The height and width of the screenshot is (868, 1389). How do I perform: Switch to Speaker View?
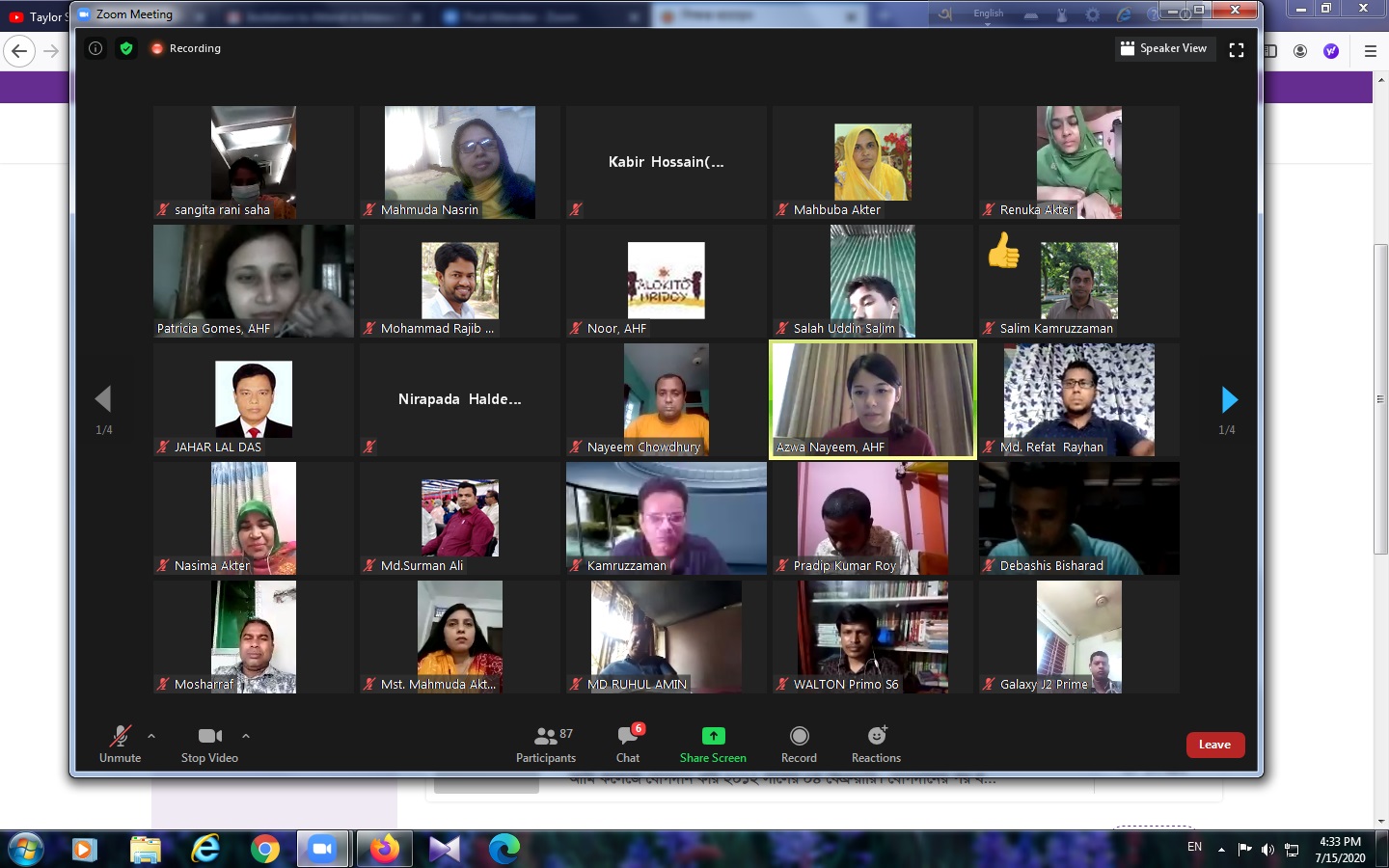tap(1164, 48)
